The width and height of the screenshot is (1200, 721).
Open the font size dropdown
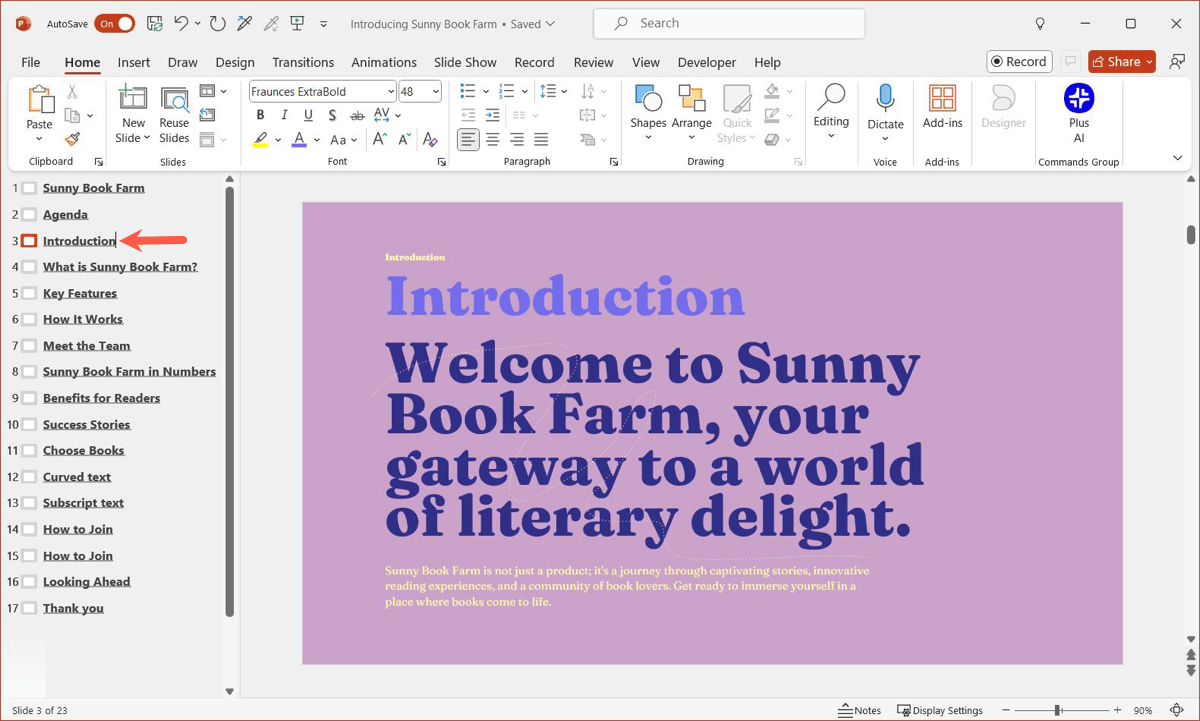(436, 92)
